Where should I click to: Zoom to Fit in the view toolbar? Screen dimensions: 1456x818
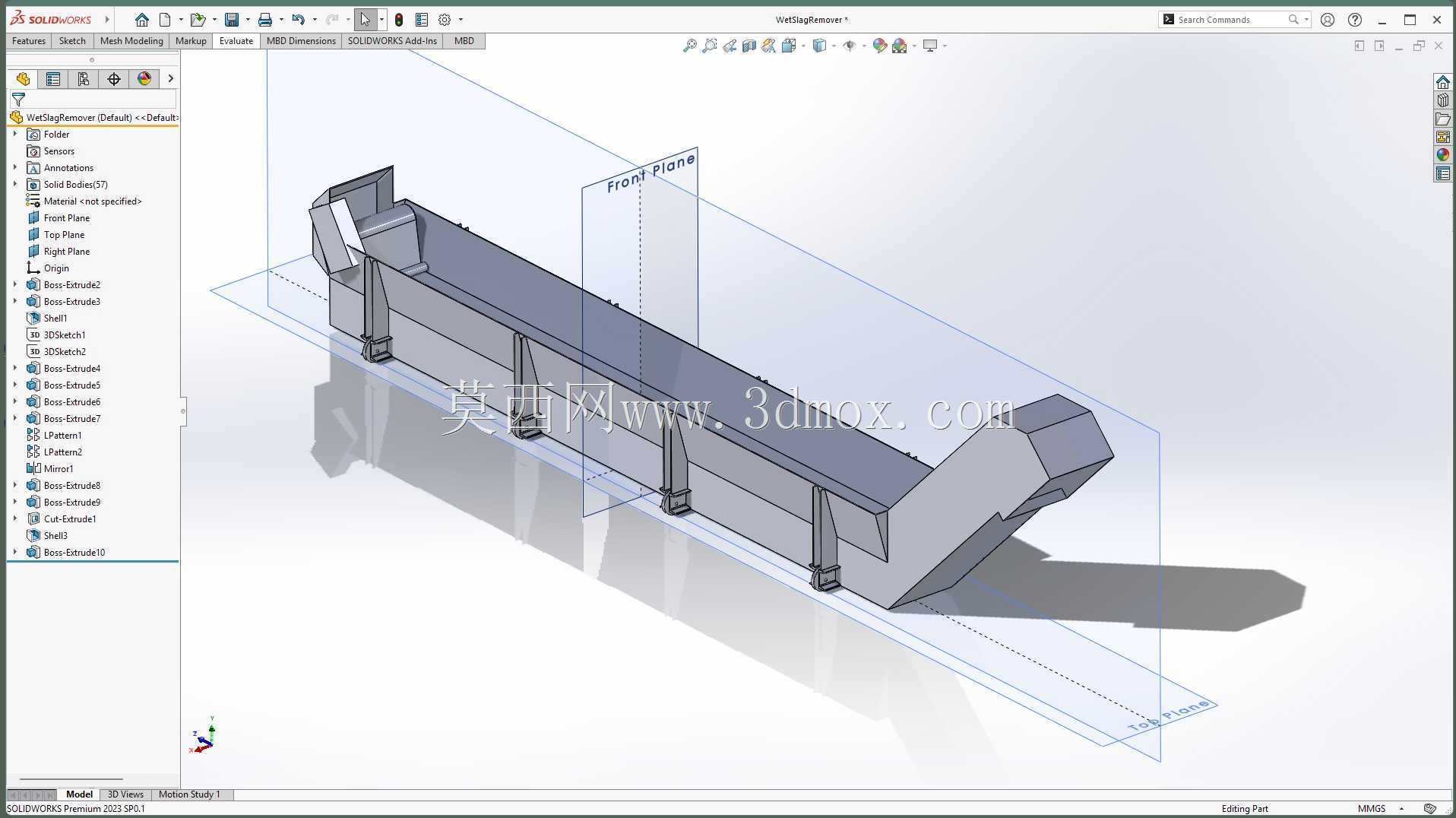tap(689, 46)
